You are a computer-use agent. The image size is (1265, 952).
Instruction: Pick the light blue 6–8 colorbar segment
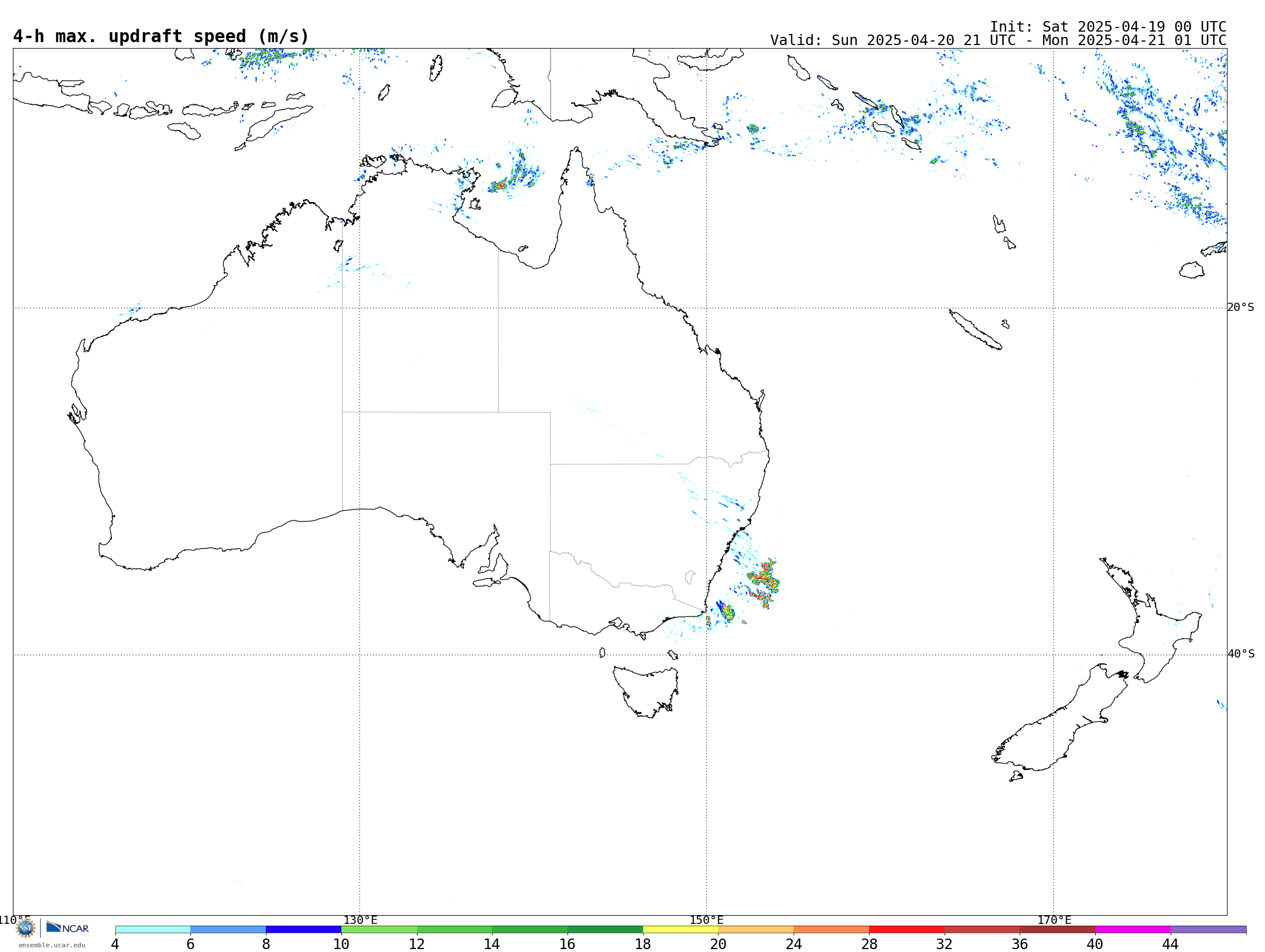pyautogui.click(x=228, y=930)
